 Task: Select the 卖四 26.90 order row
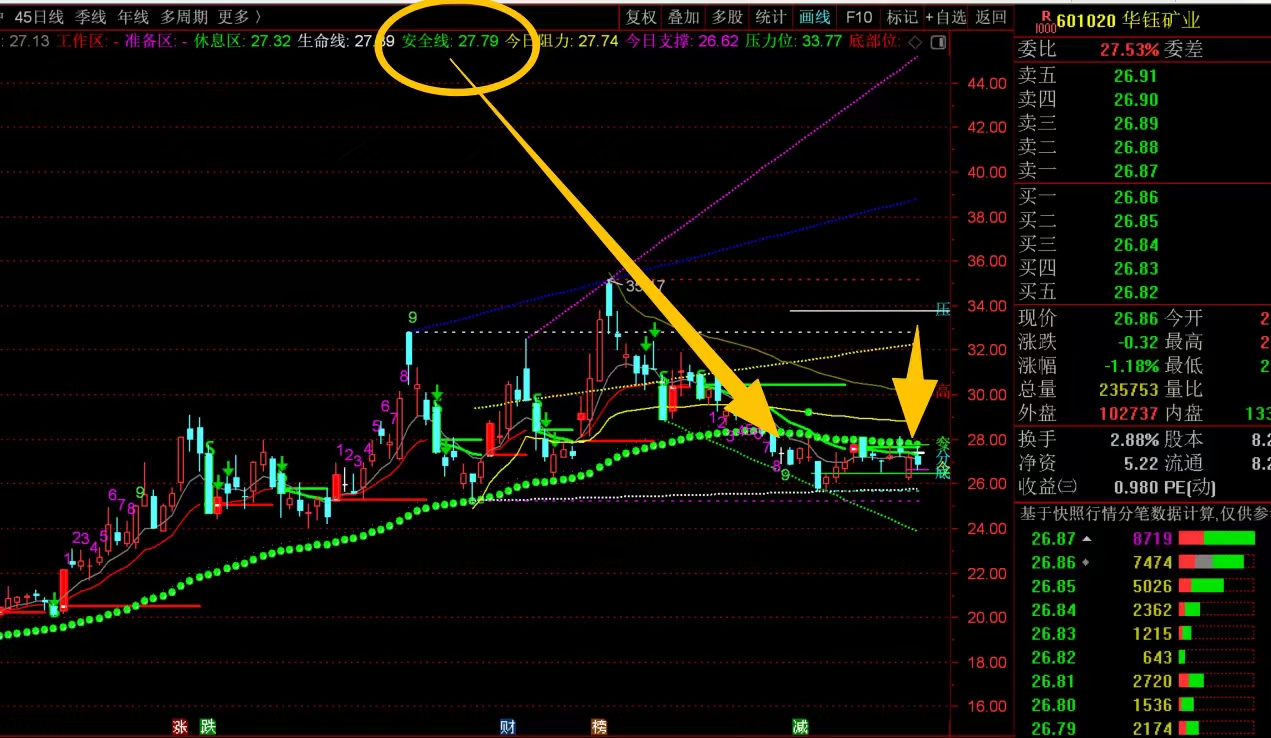click(1142, 100)
